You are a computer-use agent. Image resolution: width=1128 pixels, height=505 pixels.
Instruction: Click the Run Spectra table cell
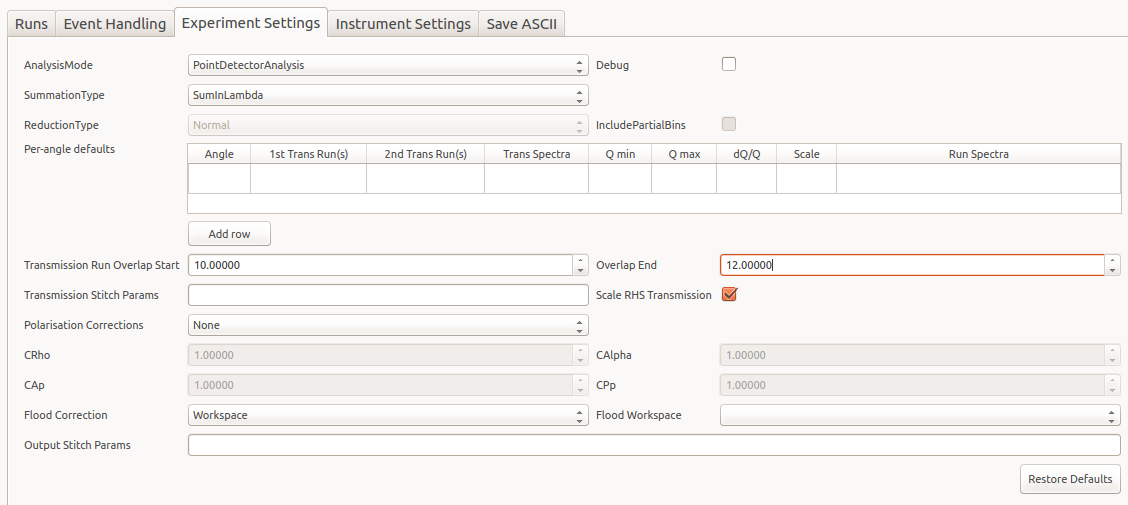pyautogui.click(x=977, y=178)
